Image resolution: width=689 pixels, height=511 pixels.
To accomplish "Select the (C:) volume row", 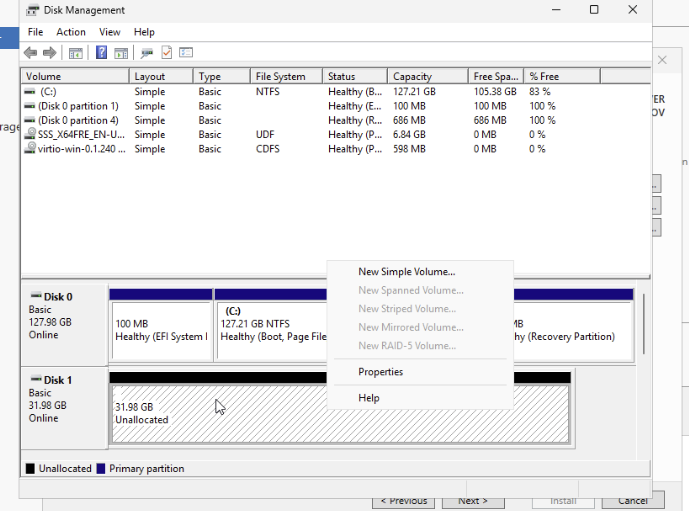I will pyautogui.click(x=47, y=92).
